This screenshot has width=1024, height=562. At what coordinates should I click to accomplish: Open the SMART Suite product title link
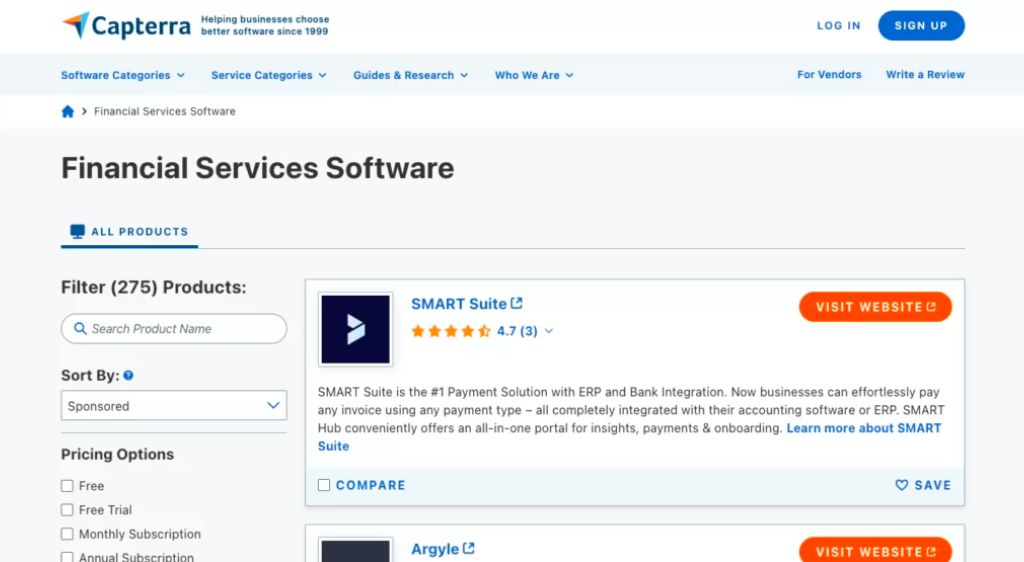458,304
